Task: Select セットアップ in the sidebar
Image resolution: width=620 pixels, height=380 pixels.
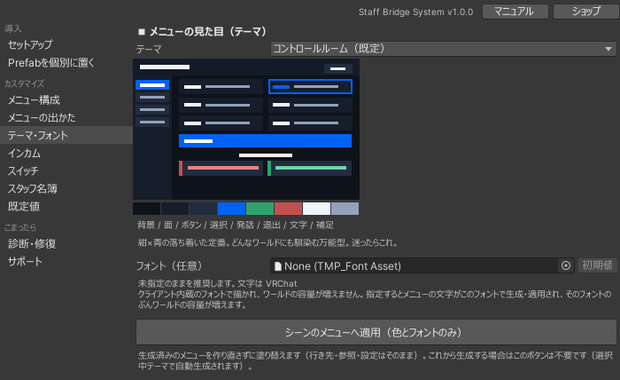Action: click(30, 45)
